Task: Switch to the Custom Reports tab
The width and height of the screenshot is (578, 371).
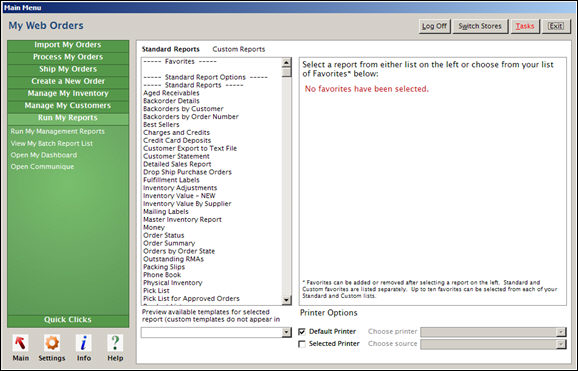Action: [x=238, y=49]
